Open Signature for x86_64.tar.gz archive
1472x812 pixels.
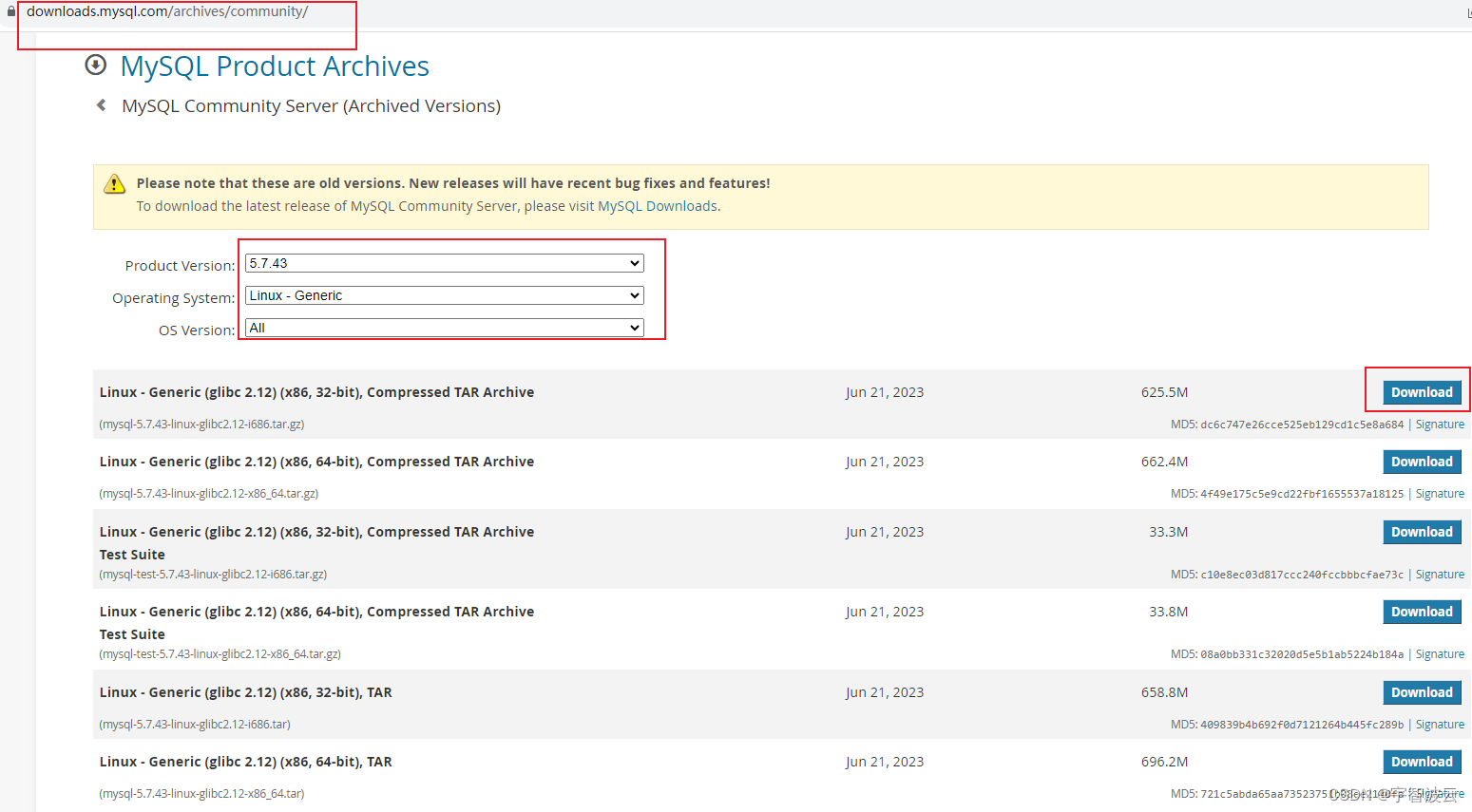coord(1440,494)
